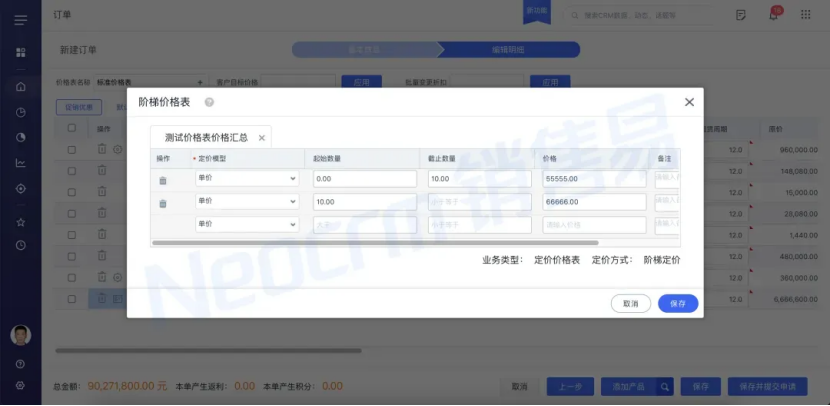Open the 定价模型 dropdown in the first row

tap(246, 179)
